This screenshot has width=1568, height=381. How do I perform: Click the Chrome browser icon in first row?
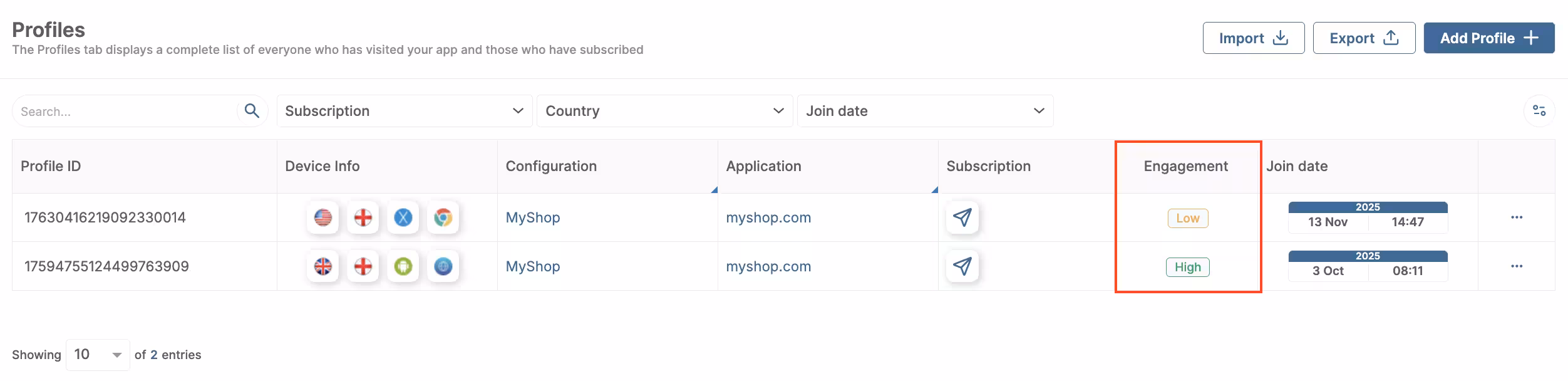443,217
